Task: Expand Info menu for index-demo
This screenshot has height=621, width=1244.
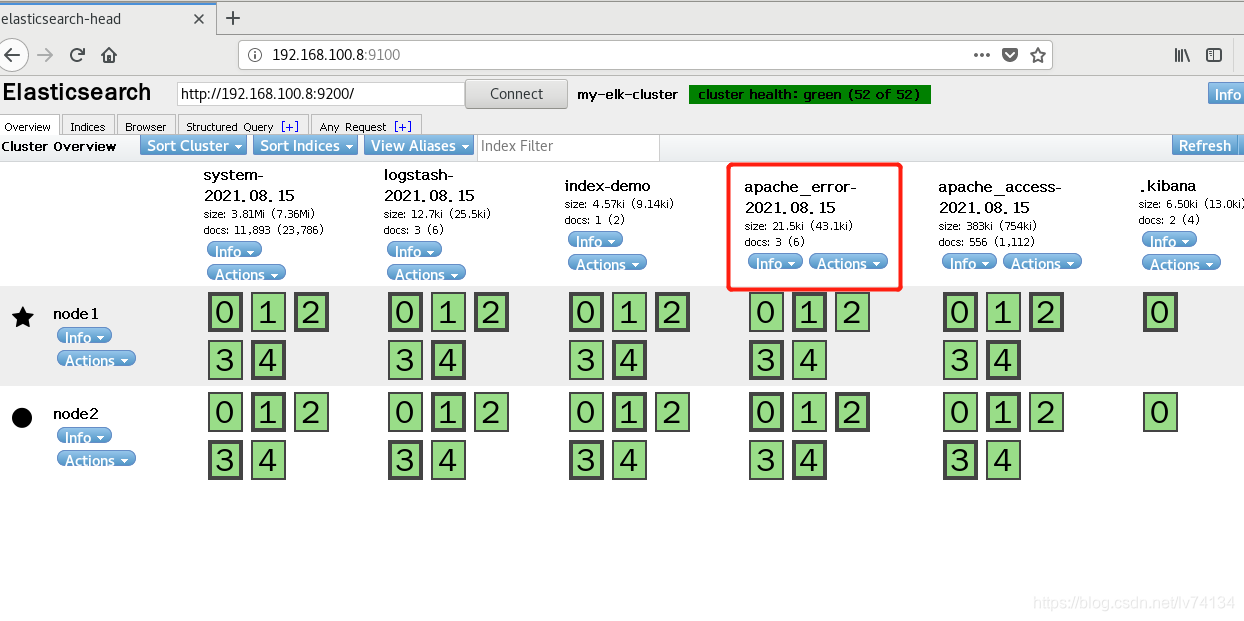Action: pyautogui.click(x=595, y=240)
